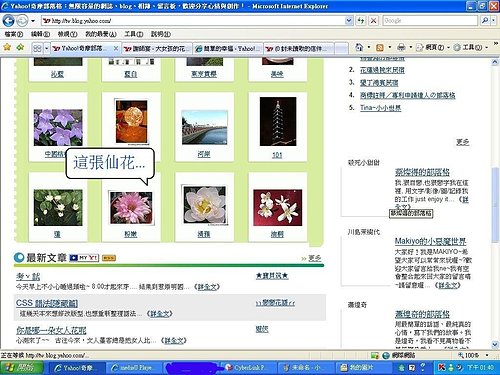Image resolution: width=500 pixels, height=375 pixels.
Task: Open the Taipei 101 night photo thumbnail
Action: tap(278, 122)
